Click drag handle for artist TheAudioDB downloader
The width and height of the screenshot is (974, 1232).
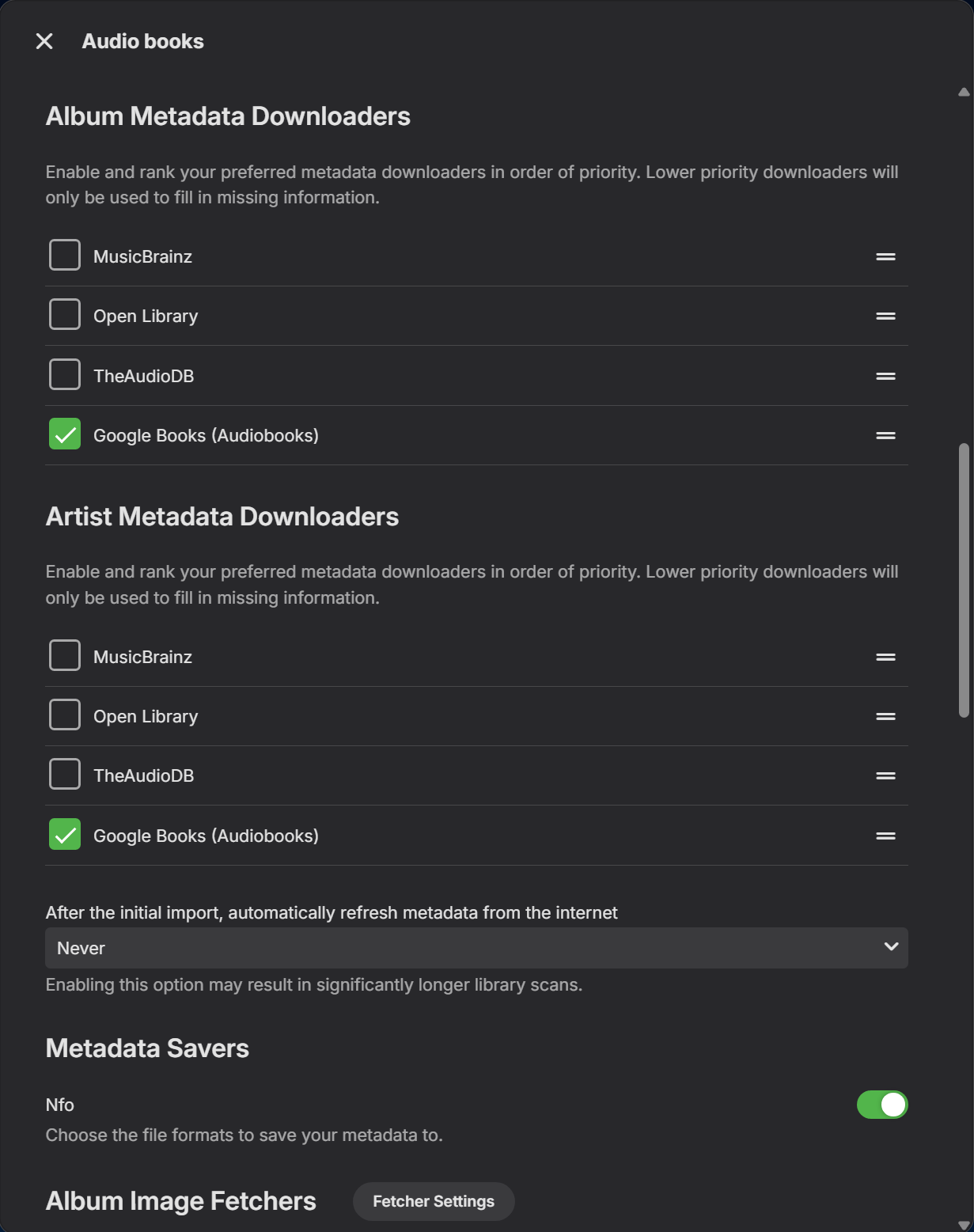(885, 775)
